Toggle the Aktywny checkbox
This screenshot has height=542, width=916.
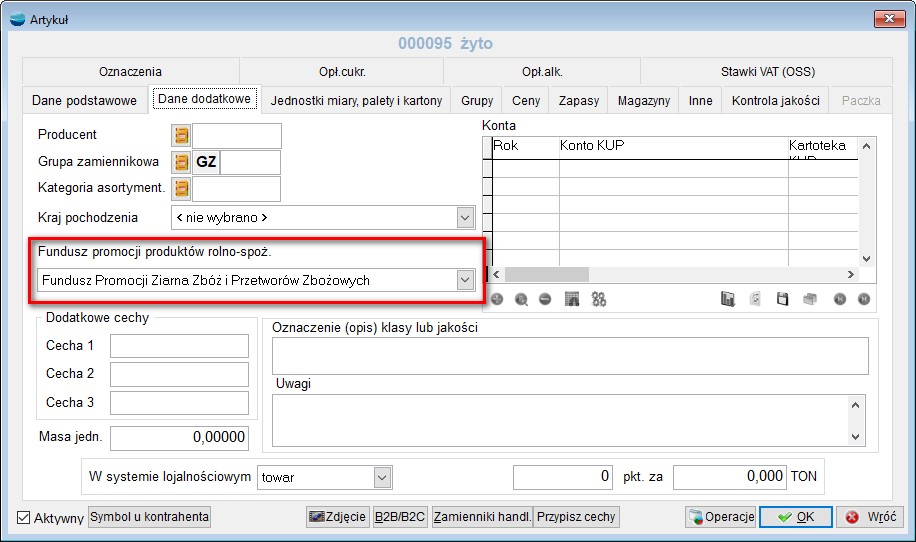(x=23, y=517)
